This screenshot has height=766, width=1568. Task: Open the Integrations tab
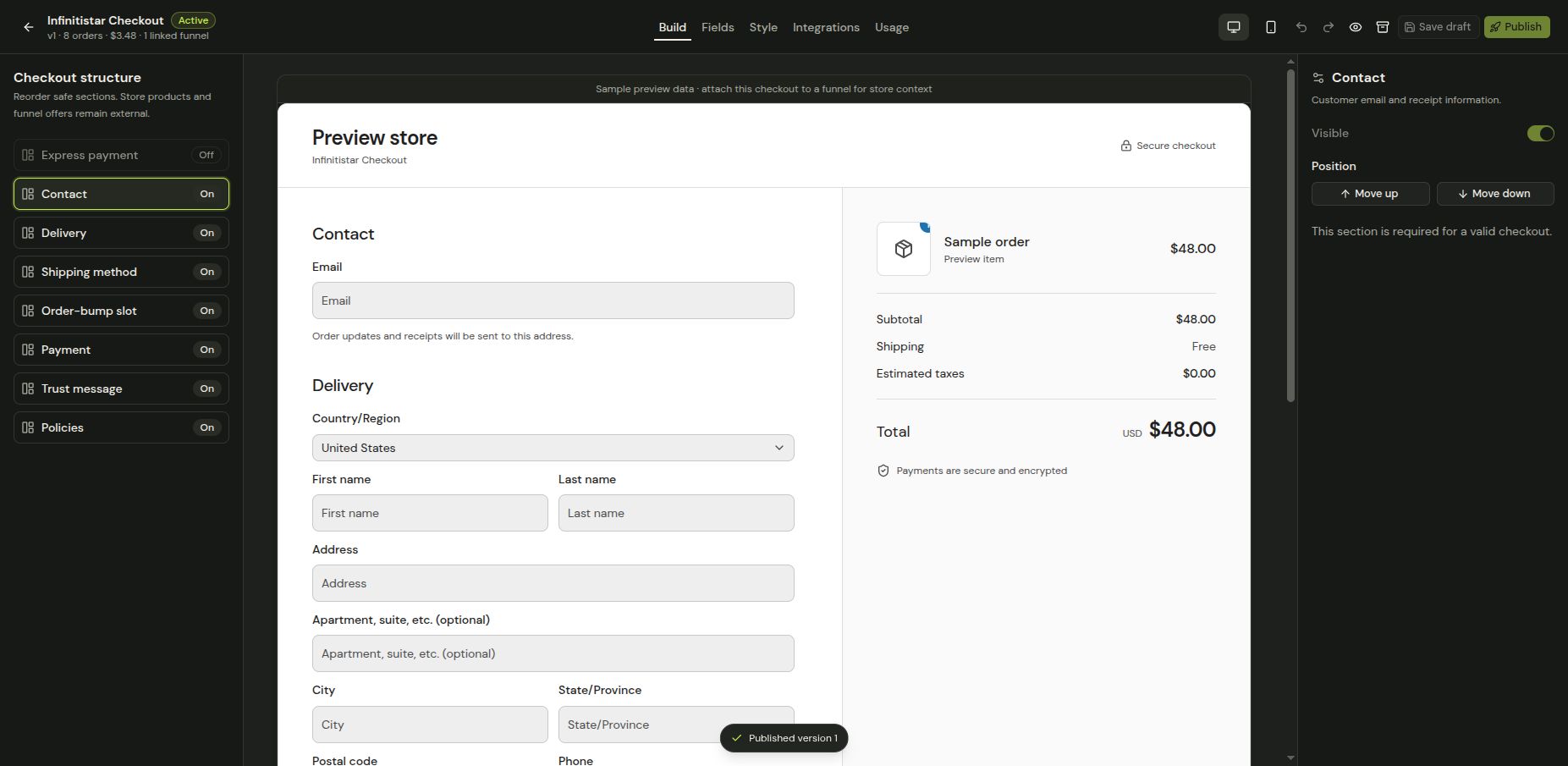coord(826,27)
